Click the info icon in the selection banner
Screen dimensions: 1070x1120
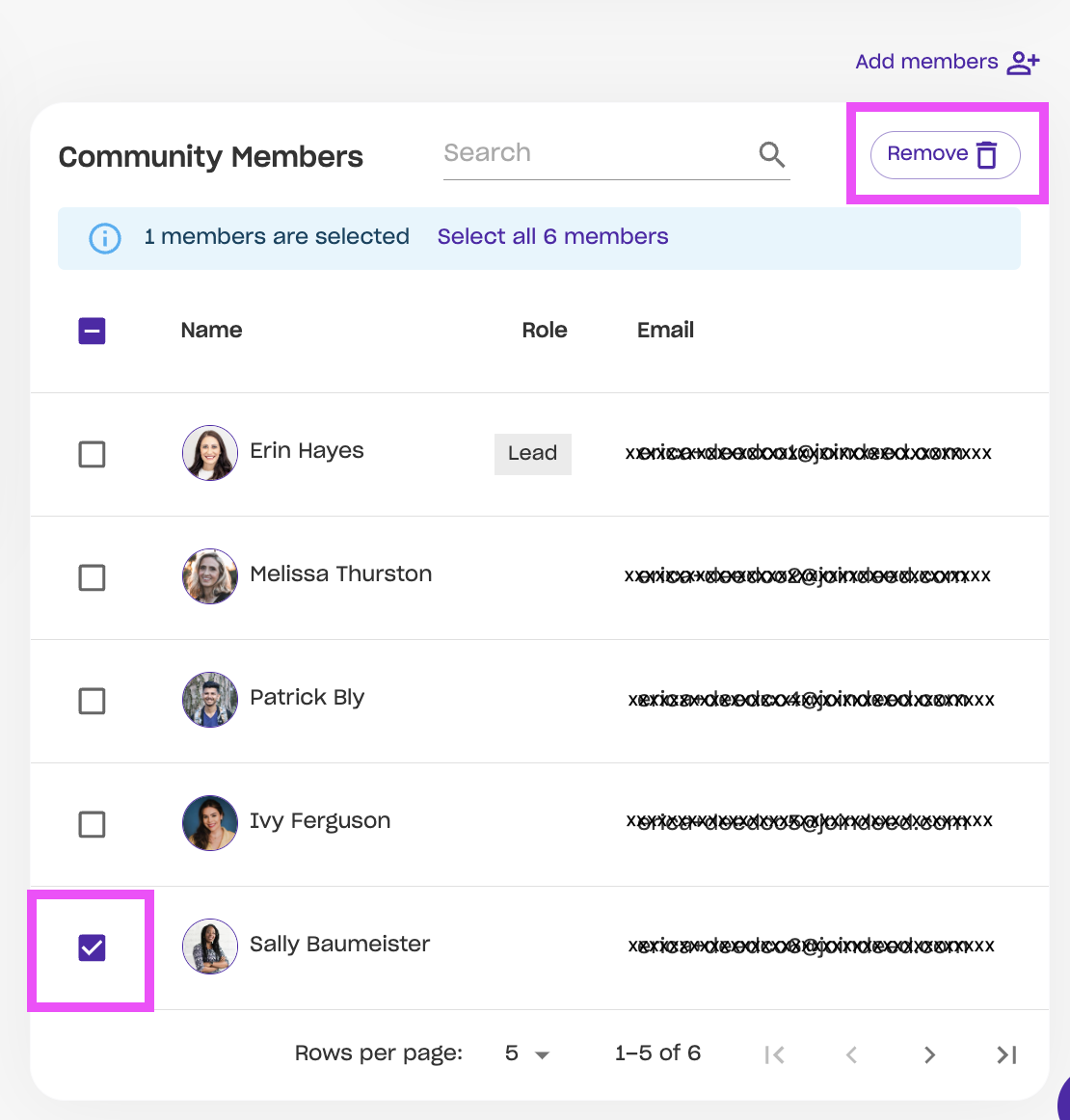104,238
